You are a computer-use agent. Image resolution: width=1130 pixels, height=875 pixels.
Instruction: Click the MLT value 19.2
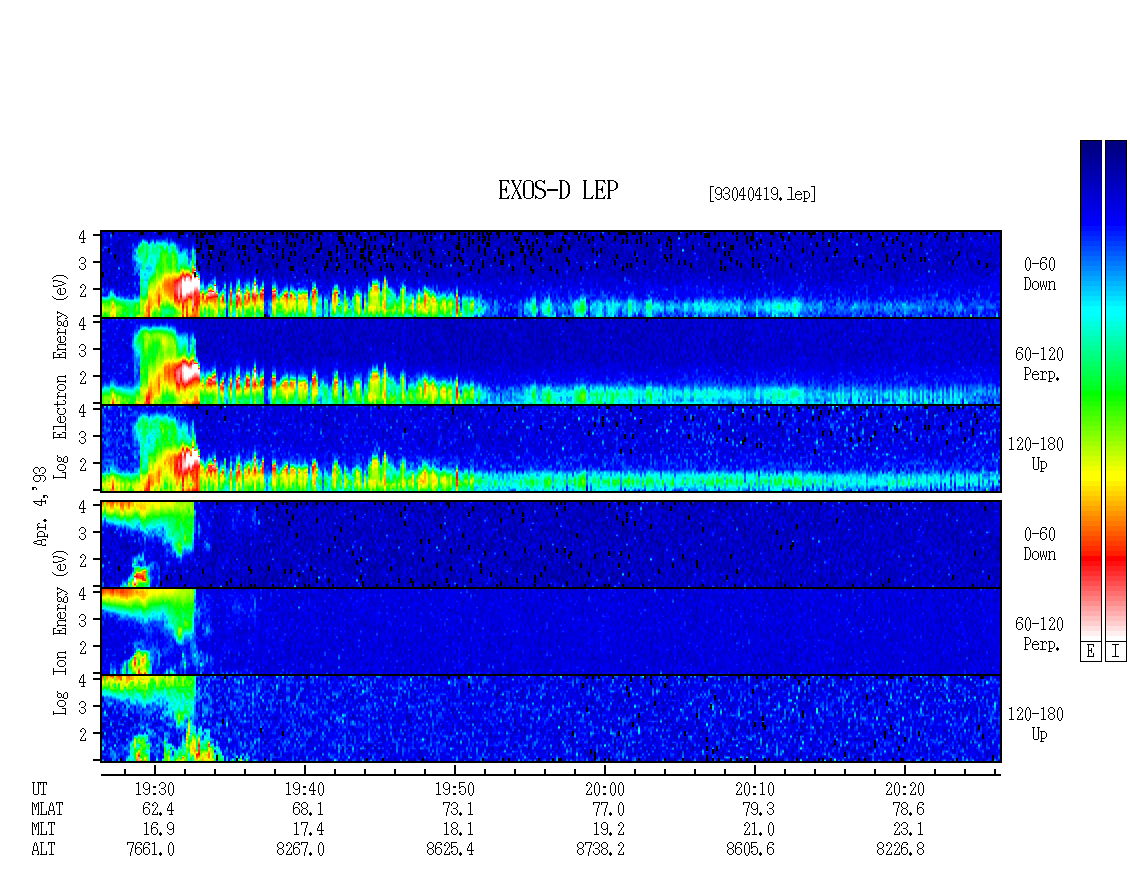[x=608, y=830]
